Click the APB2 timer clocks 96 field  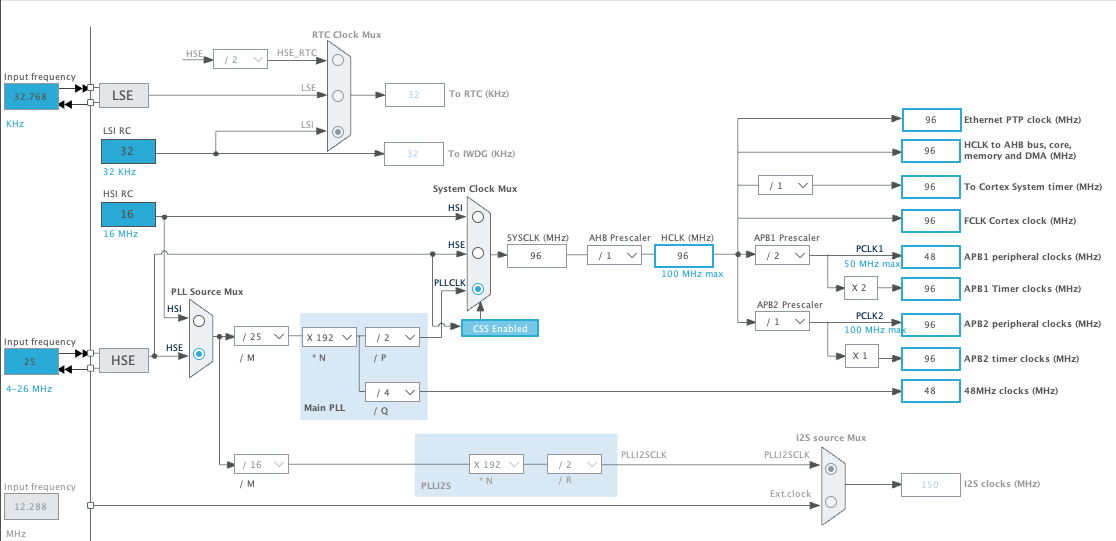[930, 358]
